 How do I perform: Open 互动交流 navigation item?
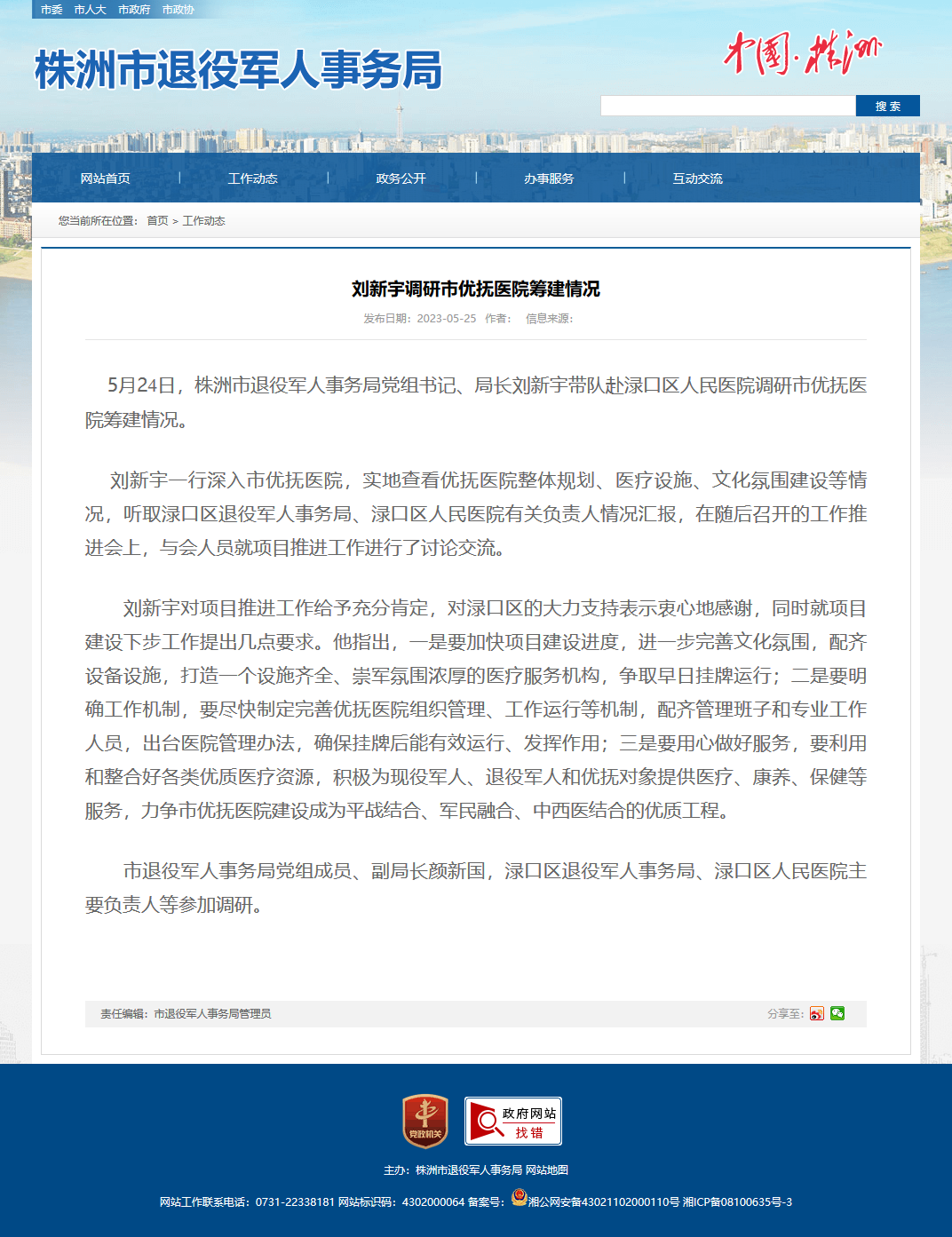click(697, 178)
